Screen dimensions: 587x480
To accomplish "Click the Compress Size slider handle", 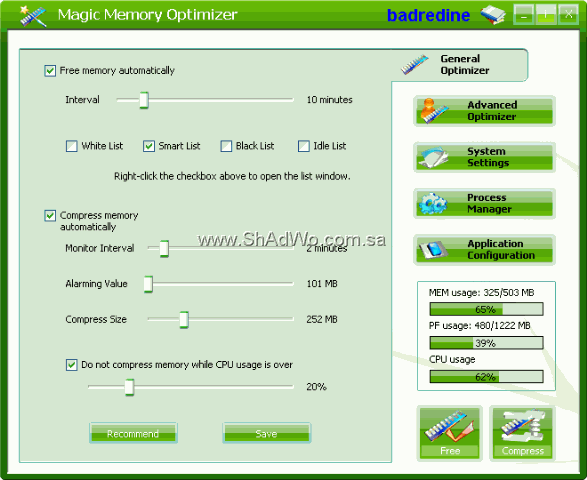I will pyautogui.click(x=184, y=320).
